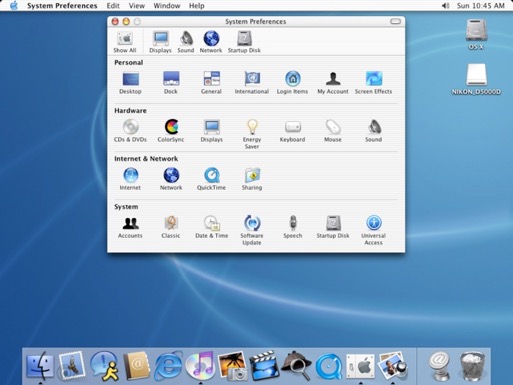
Task: Open the Dock preference pane
Action: (x=171, y=83)
